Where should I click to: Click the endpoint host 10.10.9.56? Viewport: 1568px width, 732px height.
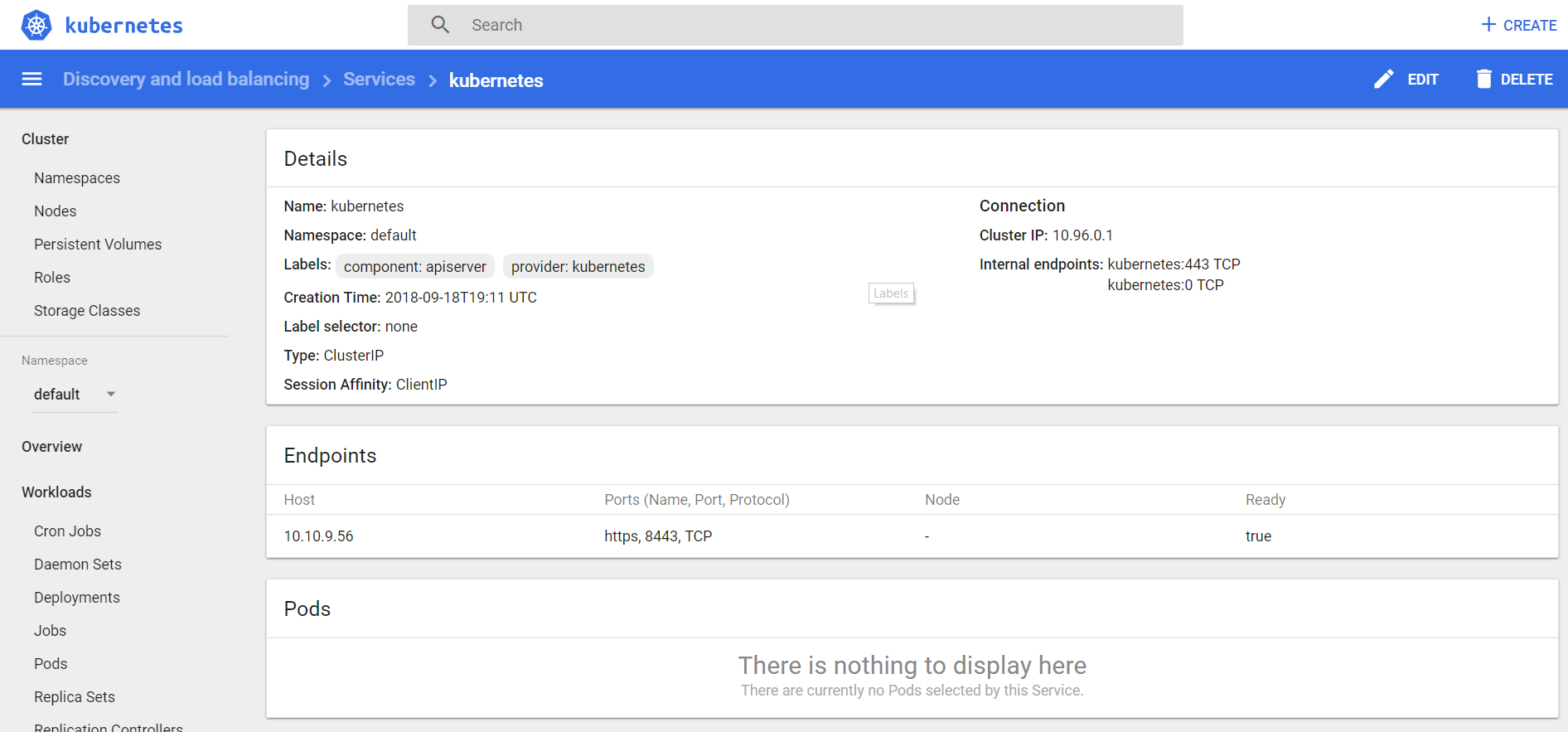pos(318,536)
